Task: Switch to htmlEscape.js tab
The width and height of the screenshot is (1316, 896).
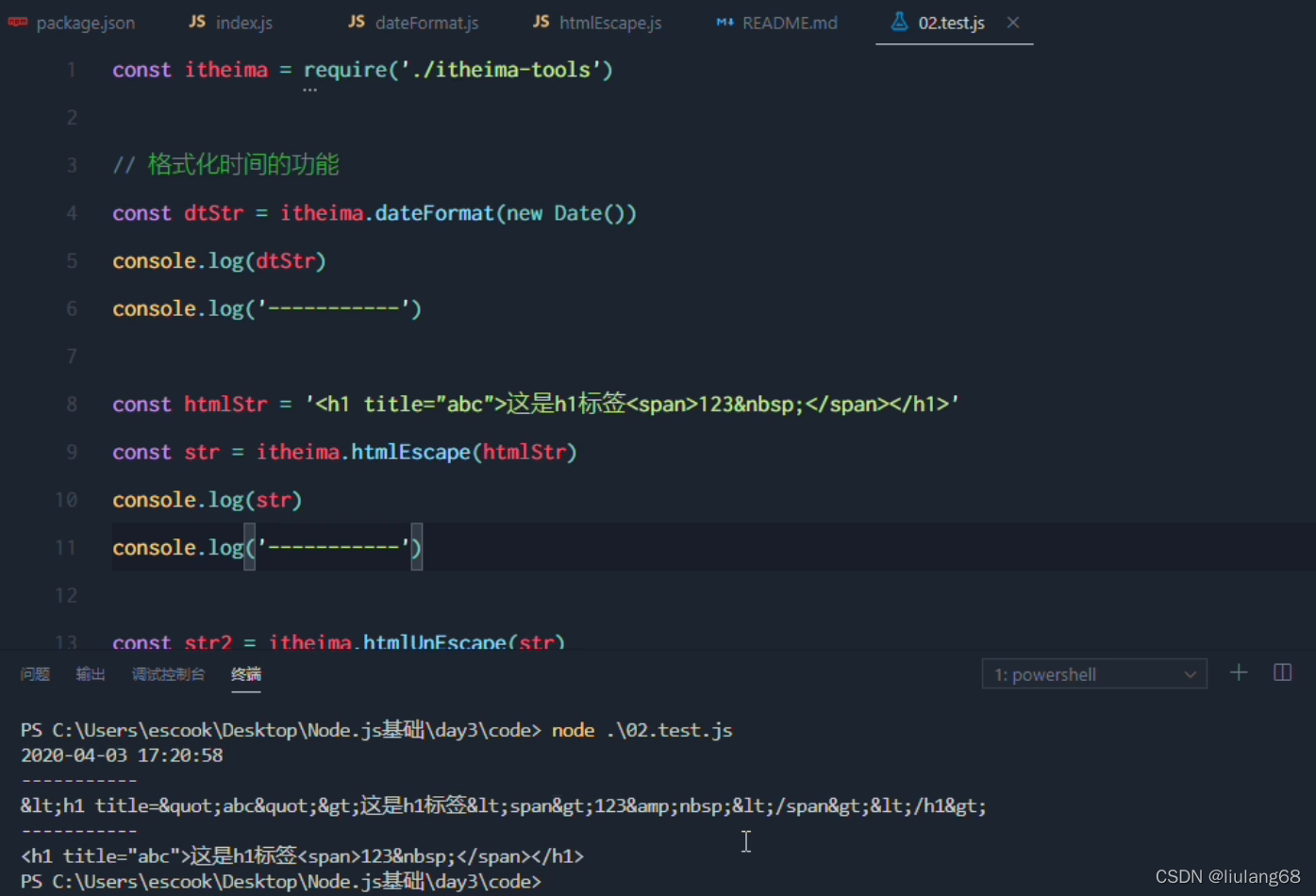Action: (x=597, y=23)
